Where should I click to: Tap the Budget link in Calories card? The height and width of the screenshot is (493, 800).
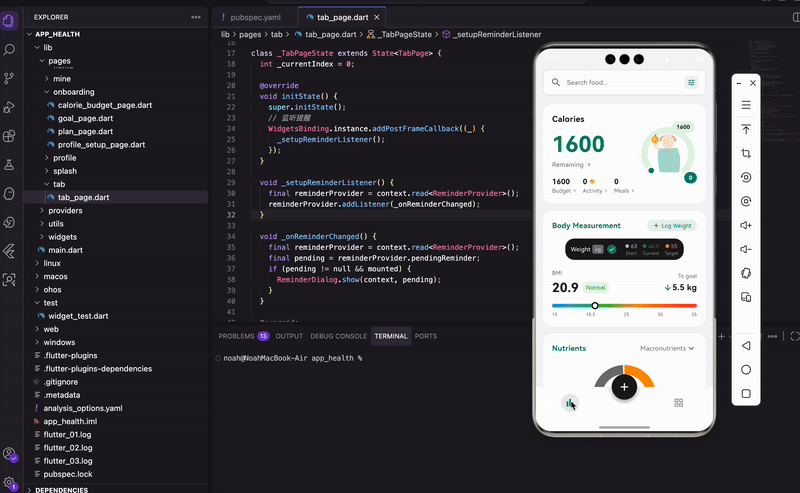(563, 191)
